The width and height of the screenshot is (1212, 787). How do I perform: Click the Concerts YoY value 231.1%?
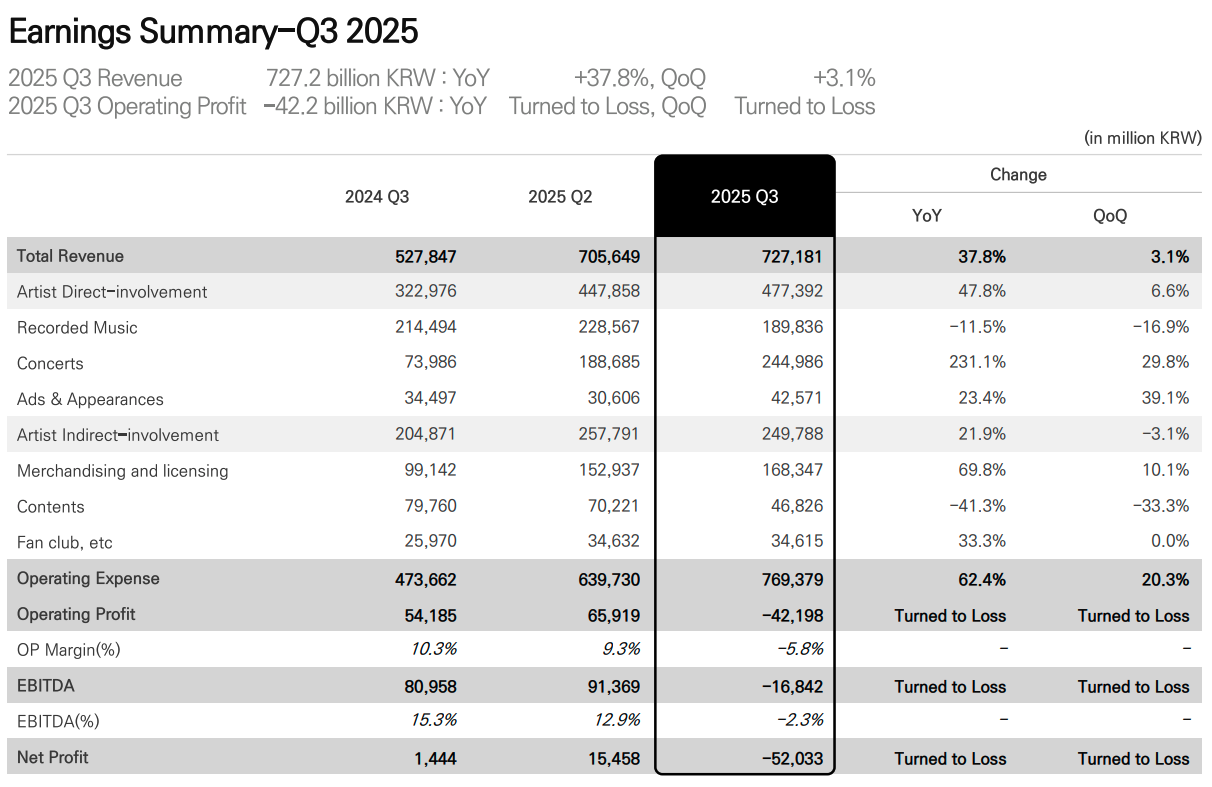(980, 364)
